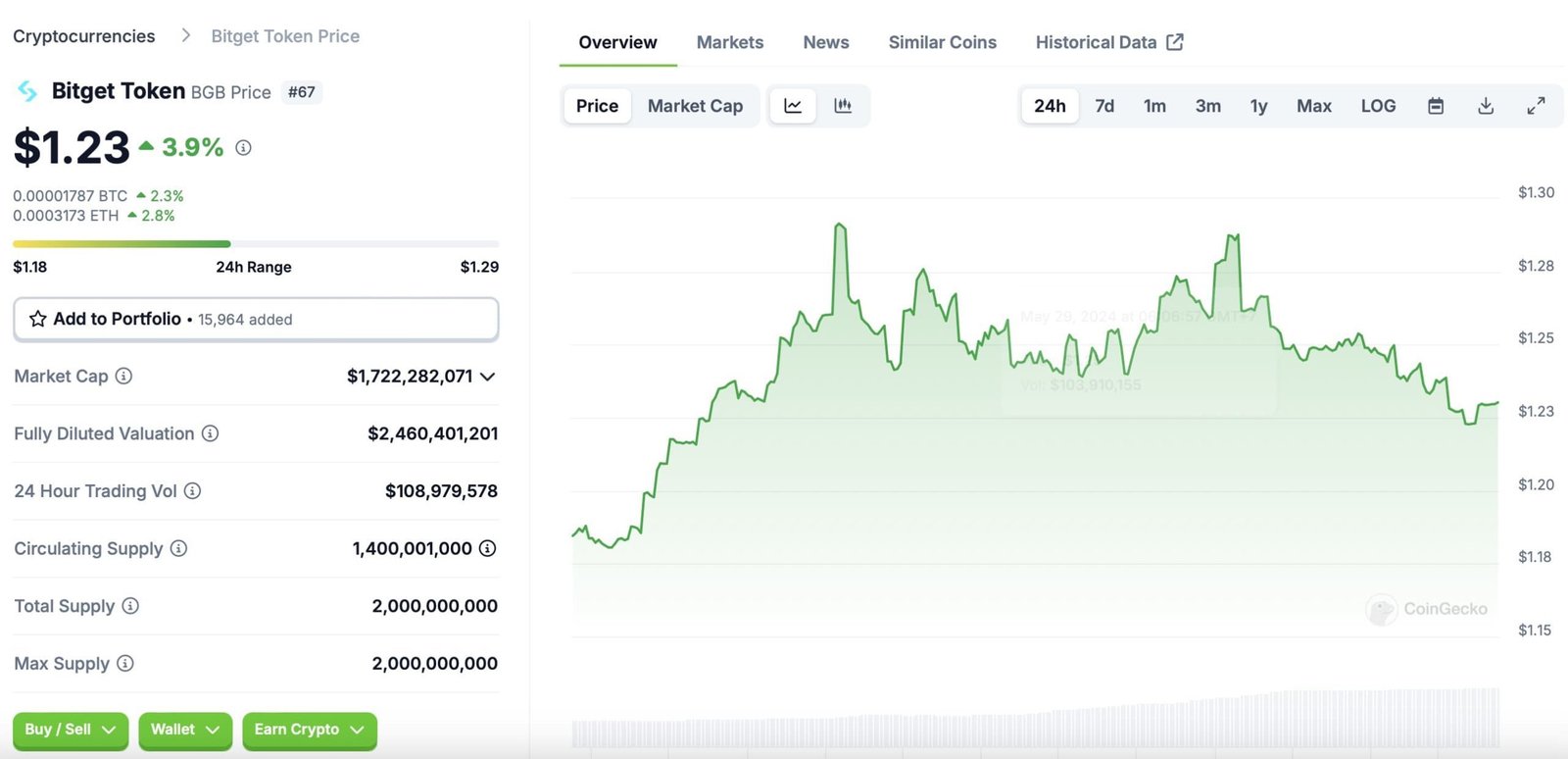Download chart data icon
Viewport: 1568px width, 759px height.
[x=1486, y=106]
